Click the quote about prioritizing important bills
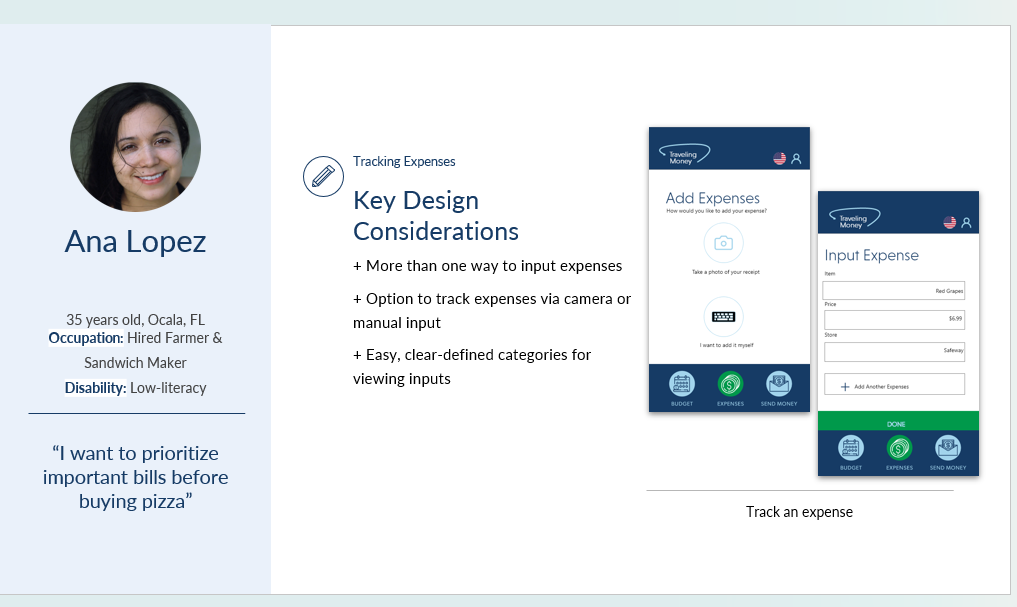 pyautogui.click(x=136, y=477)
